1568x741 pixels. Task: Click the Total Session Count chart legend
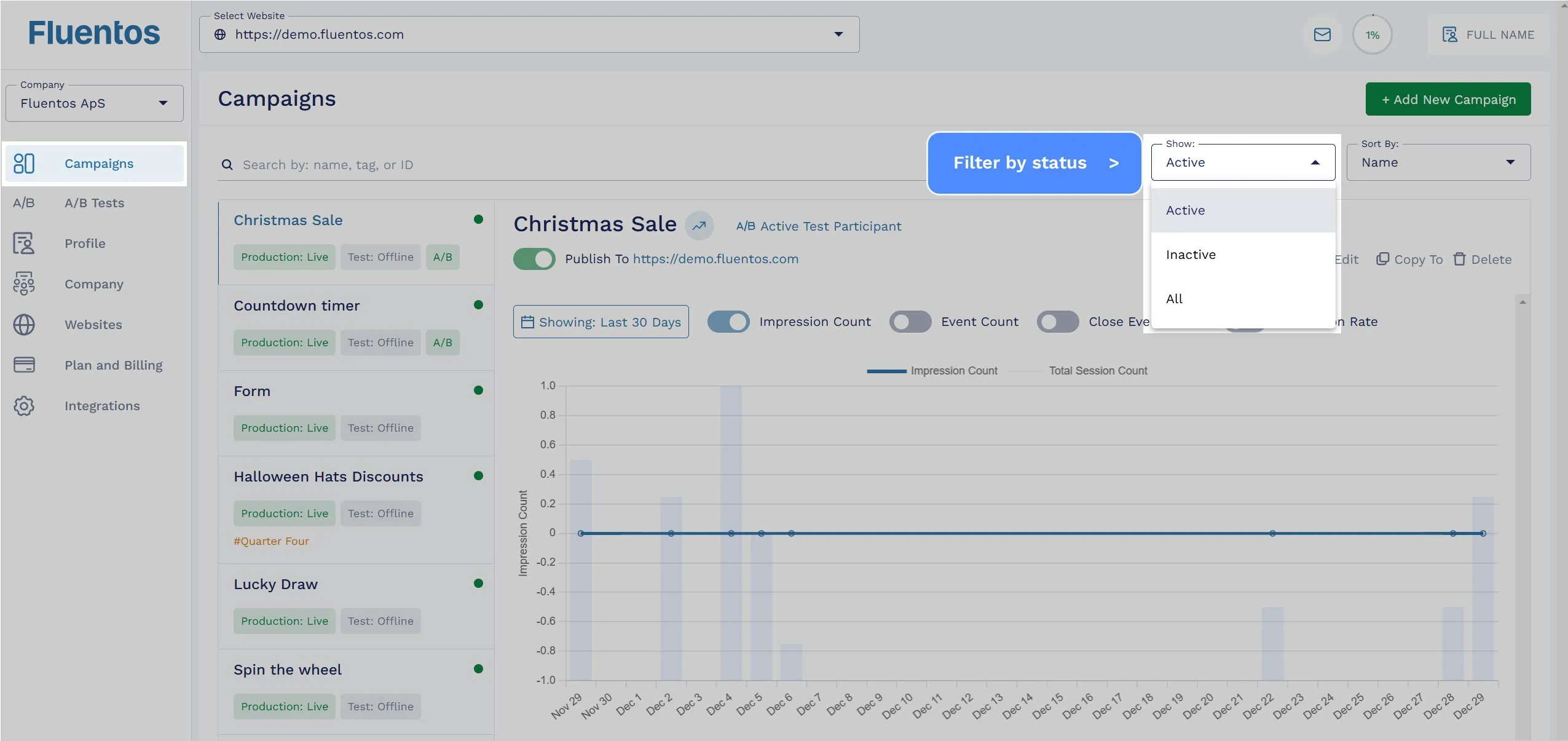tap(1078, 371)
